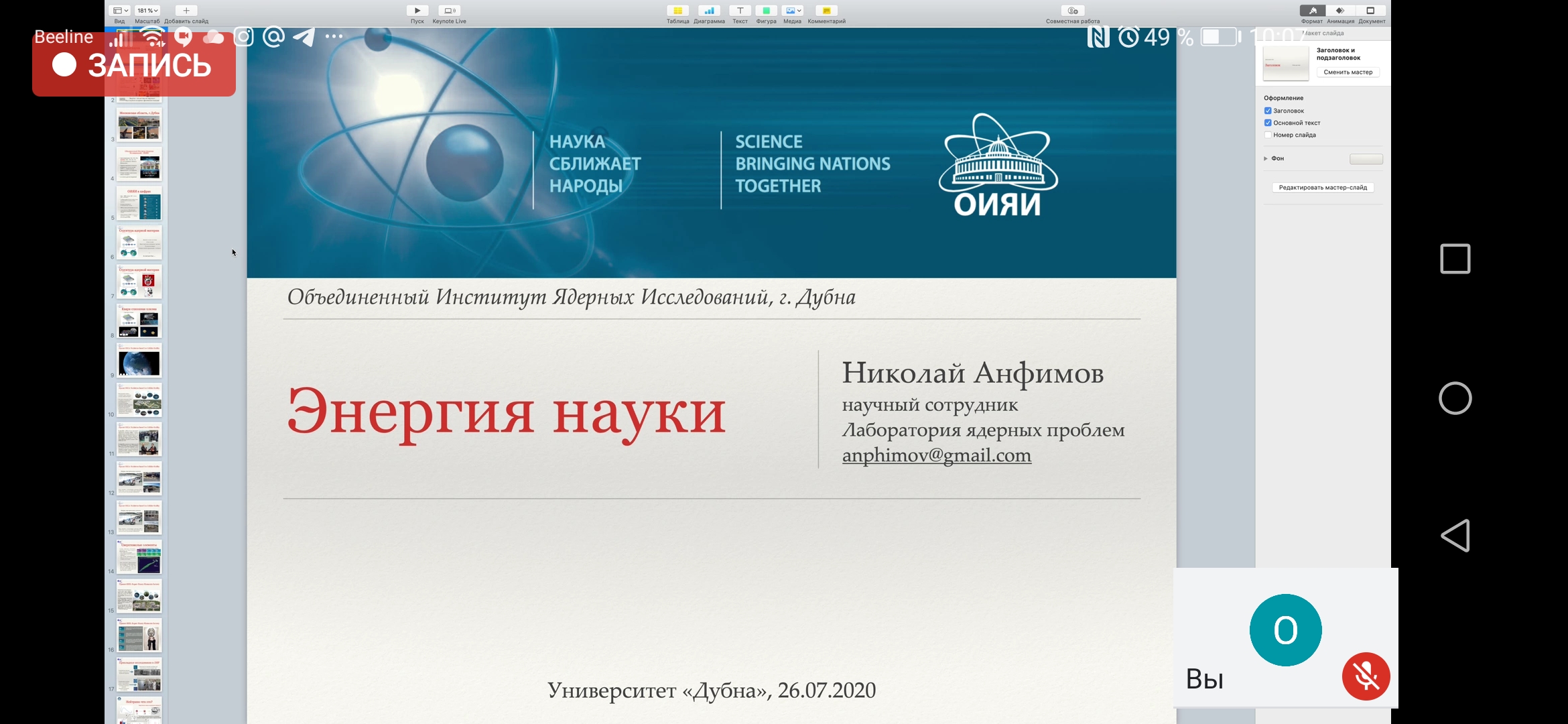The width and height of the screenshot is (1568, 724).
Task: Click the Пуск play button
Action: 417,11
